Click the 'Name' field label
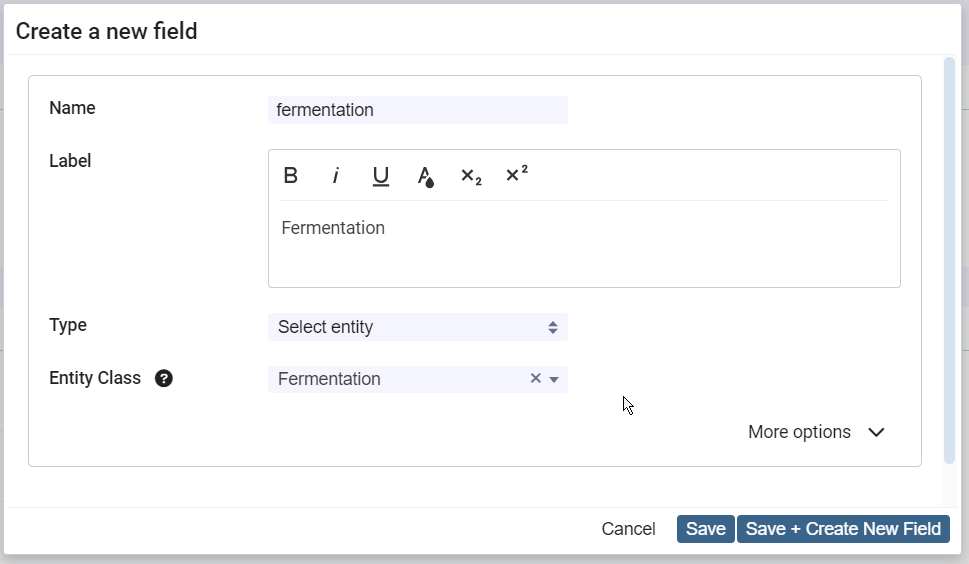The height and width of the screenshot is (564, 969). pyautogui.click(x=72, y=108)
